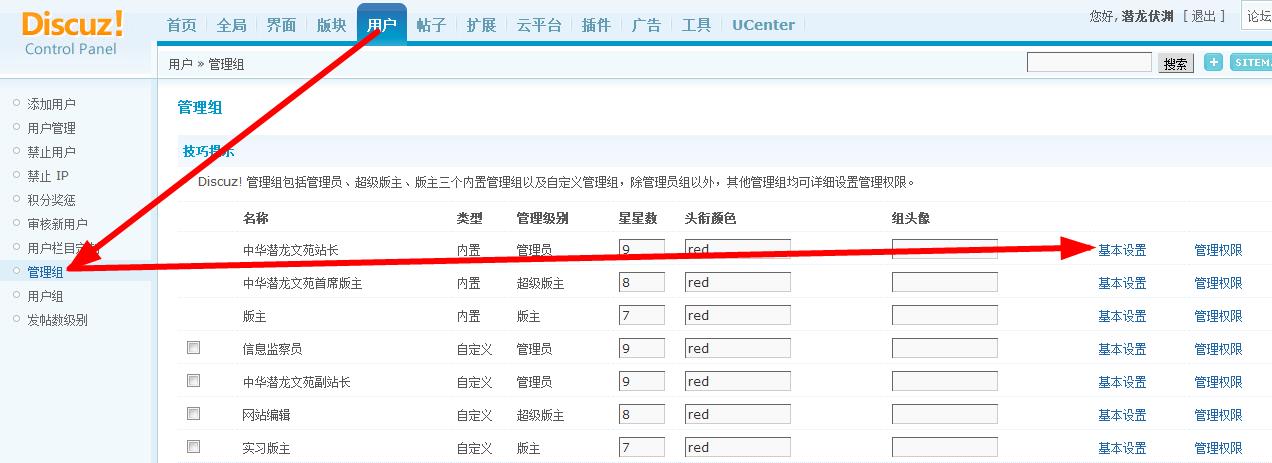Open 用户组 in the sidebar

(x=45, y=296)
